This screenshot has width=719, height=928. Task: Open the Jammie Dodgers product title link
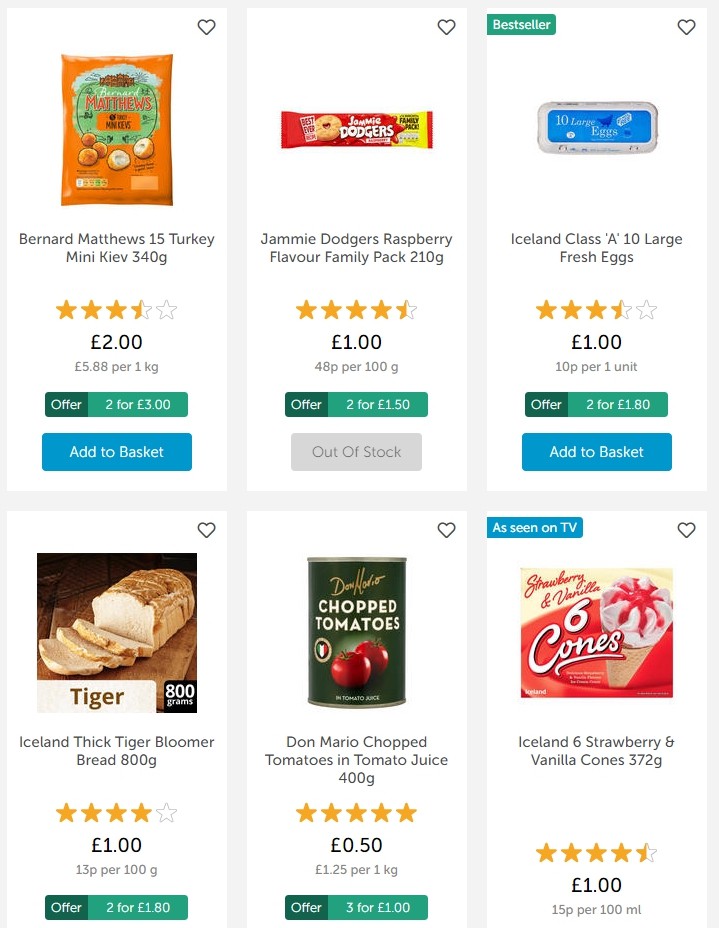pos(356,248)
